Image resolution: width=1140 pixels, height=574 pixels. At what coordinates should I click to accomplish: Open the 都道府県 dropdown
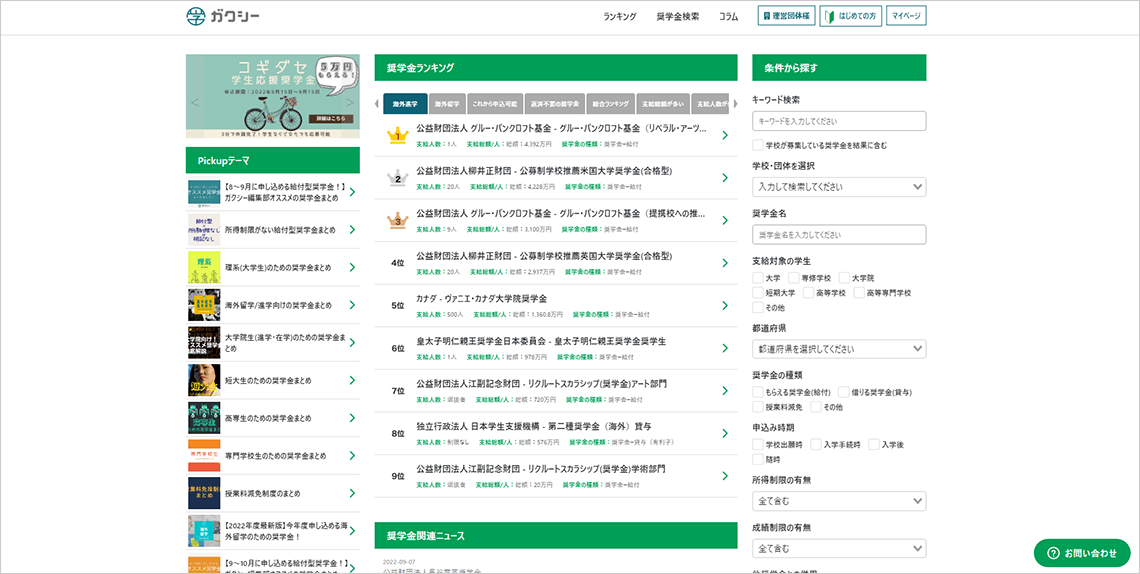coord(839,349)
